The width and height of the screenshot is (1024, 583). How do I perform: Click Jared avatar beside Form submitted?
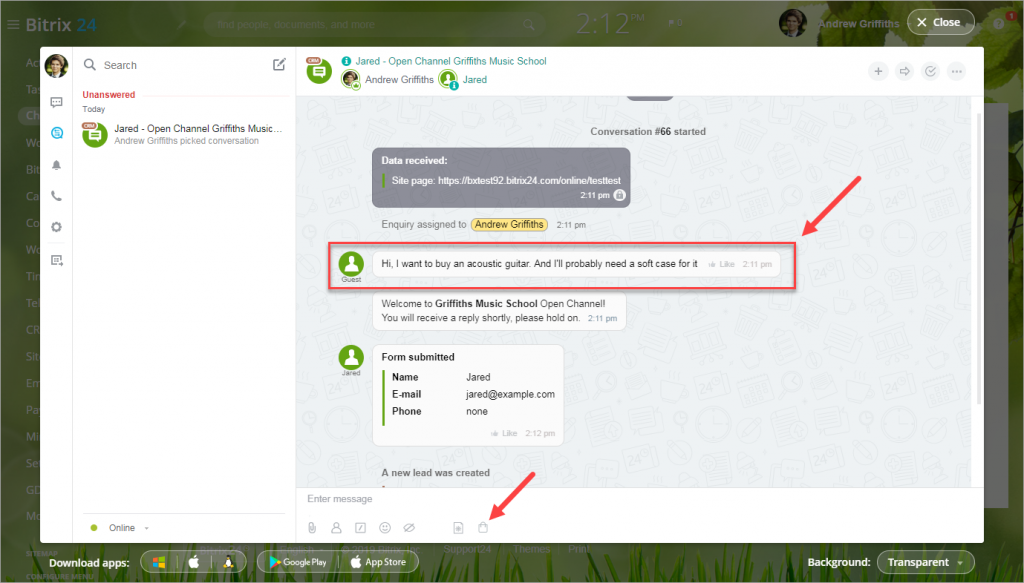point(351,358)
